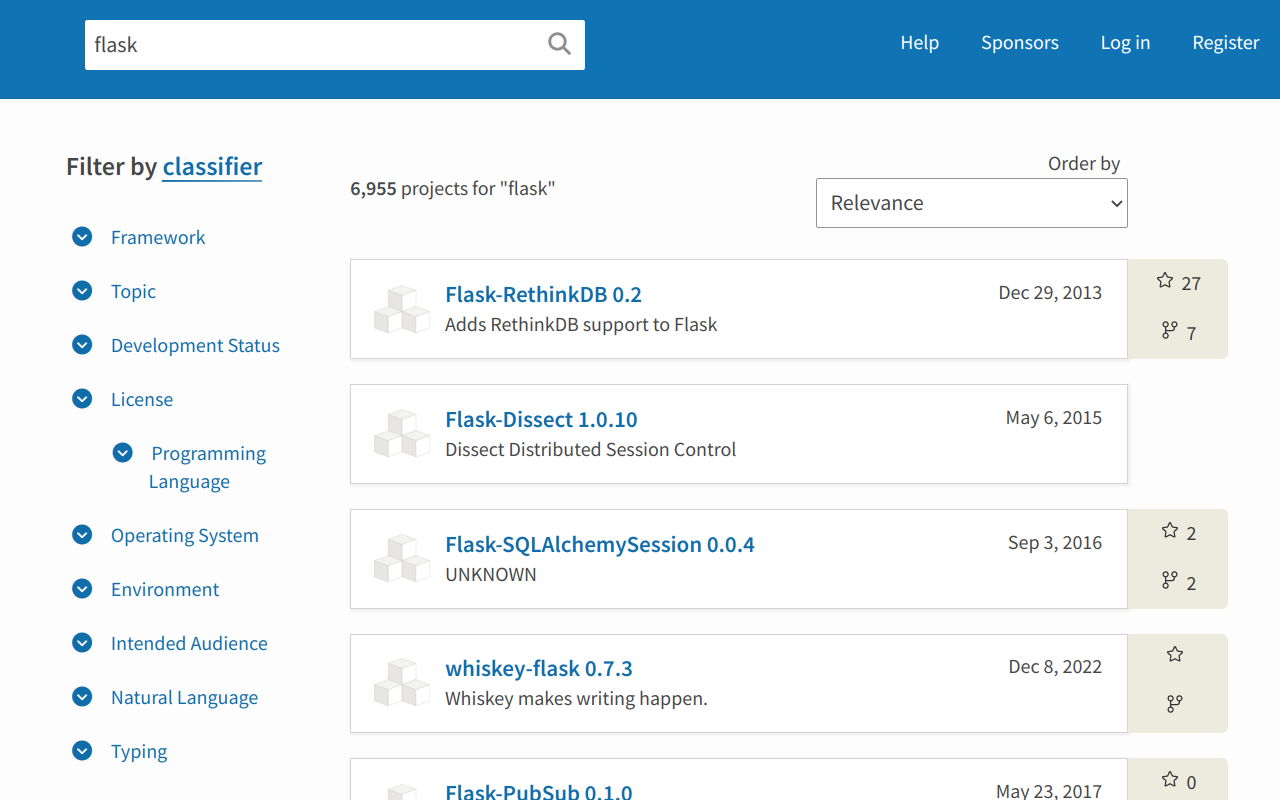Select the Programming Language filter label
Screen dimensions: 1280x800
207,467
